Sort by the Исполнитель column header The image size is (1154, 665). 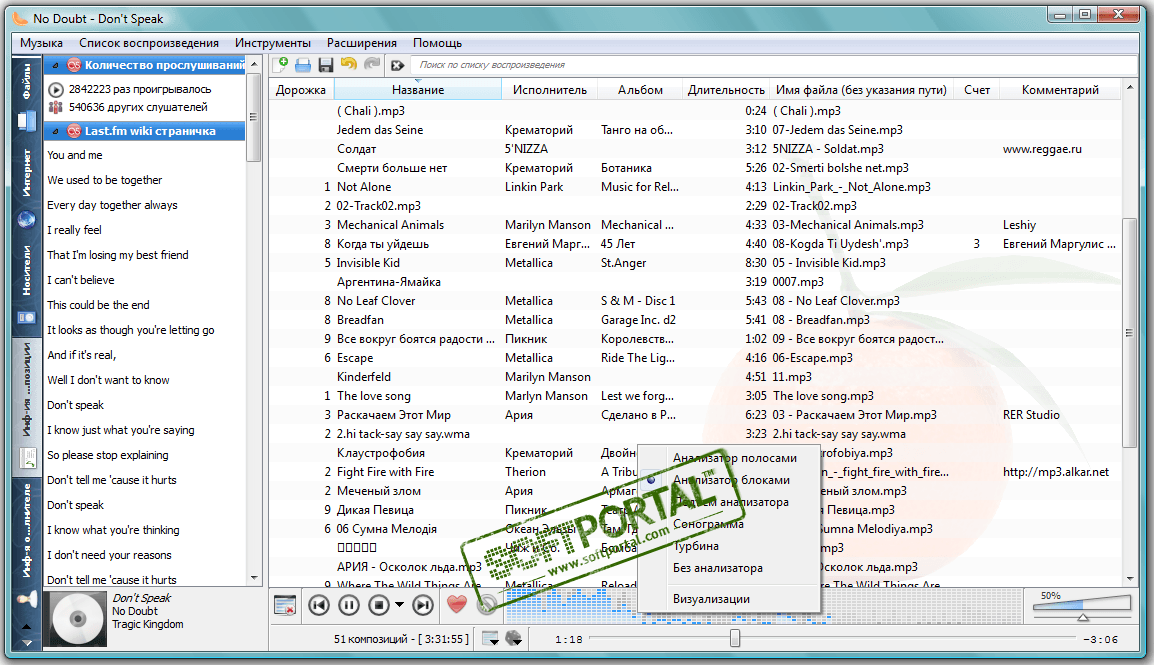[x=550, y=90]
